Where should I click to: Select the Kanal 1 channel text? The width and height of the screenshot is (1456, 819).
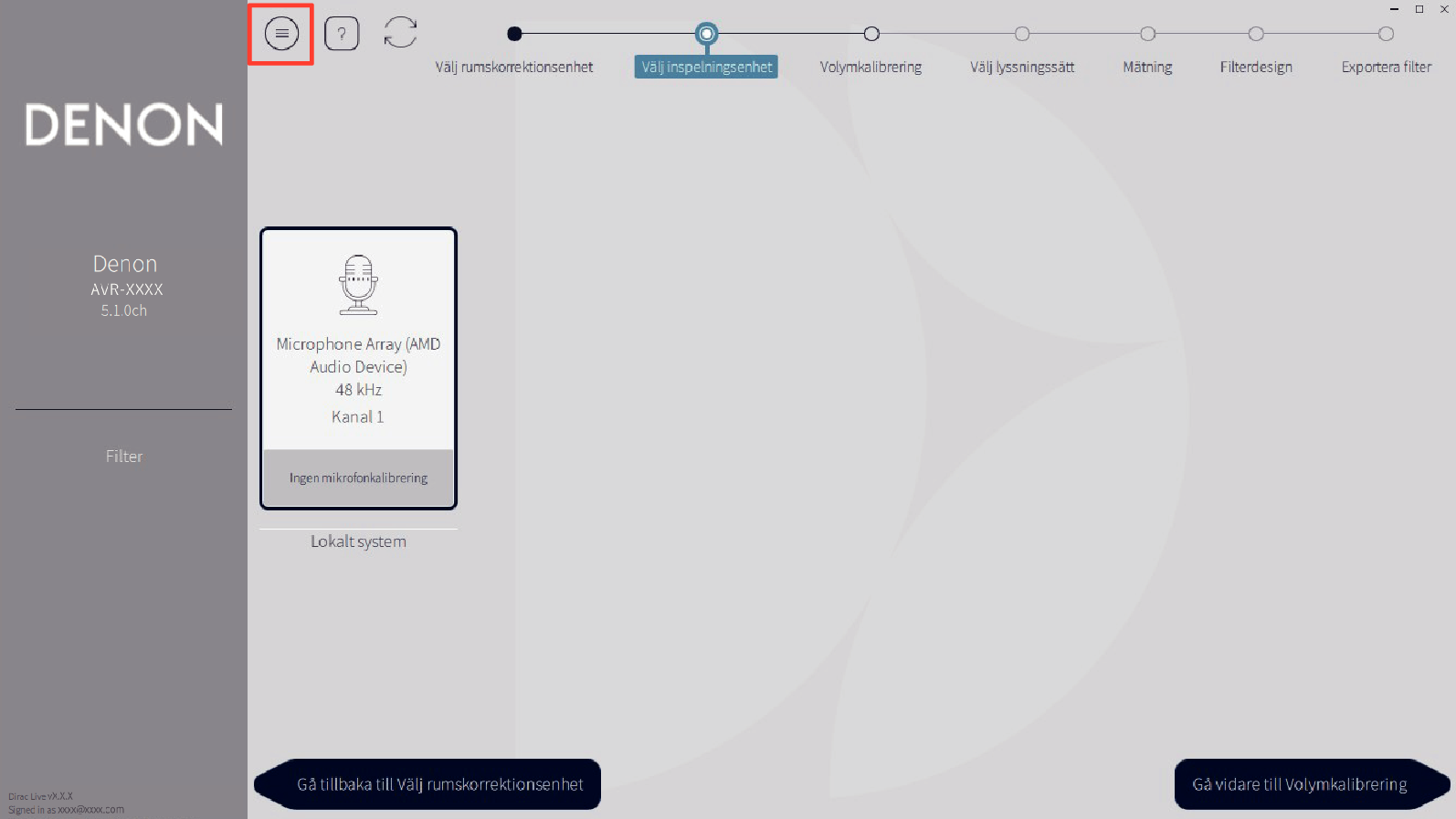click(x=358, y=416)
